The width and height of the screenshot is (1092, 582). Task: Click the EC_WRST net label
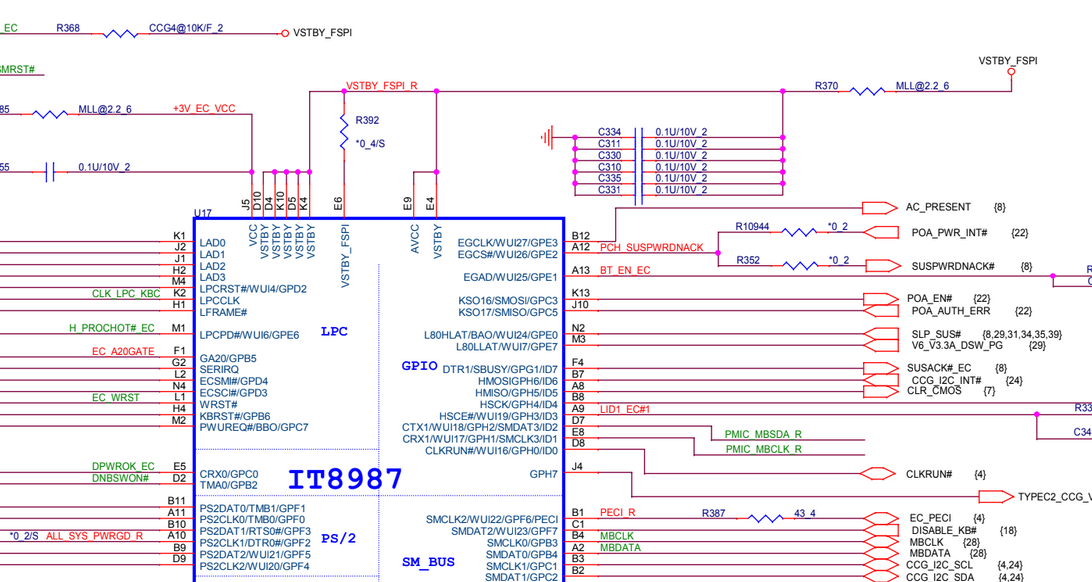[116, 398]
